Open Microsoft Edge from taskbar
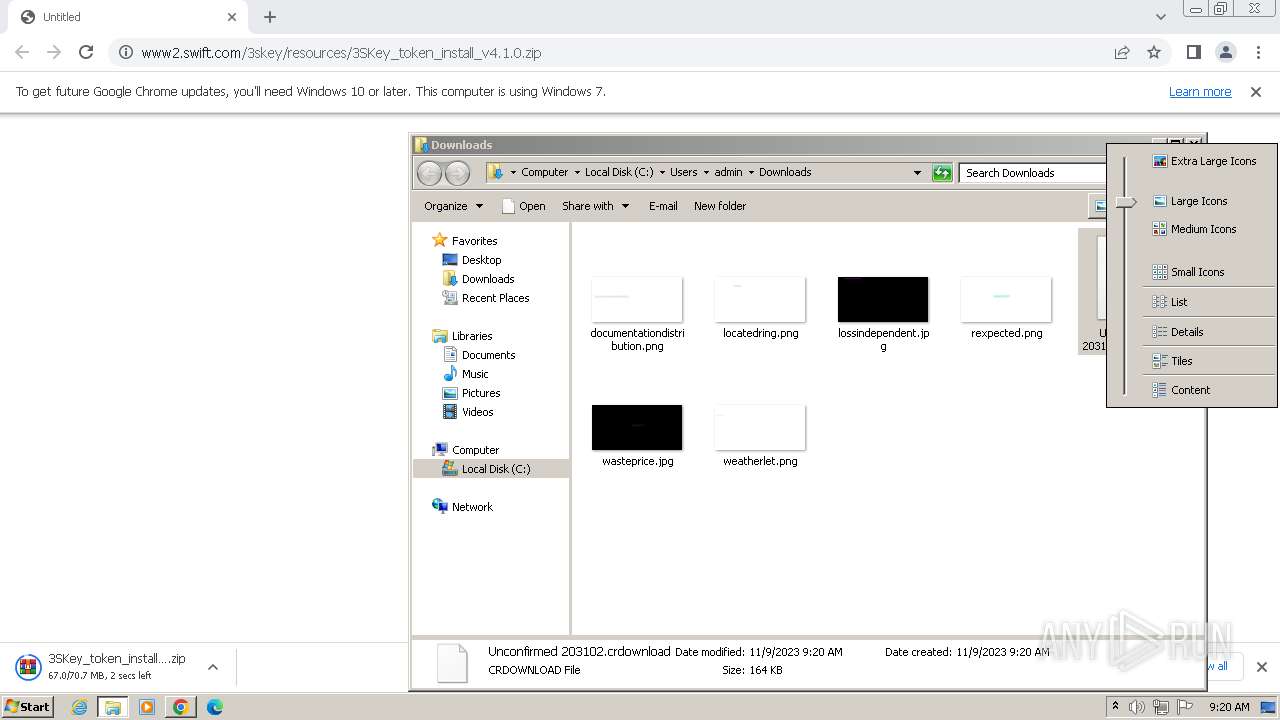This screenshot has width=1280, height=720. tap(214, 707)
